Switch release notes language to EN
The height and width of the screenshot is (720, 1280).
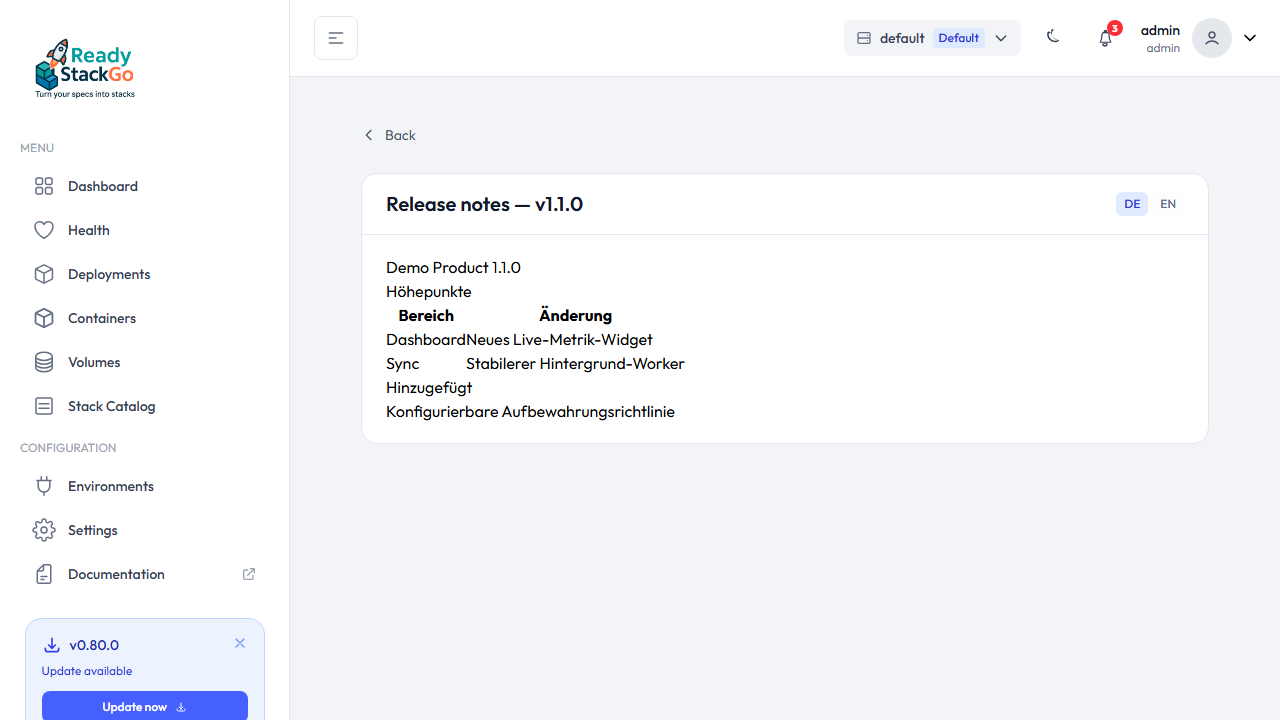pyautogui.click(x=1168, y=204)
